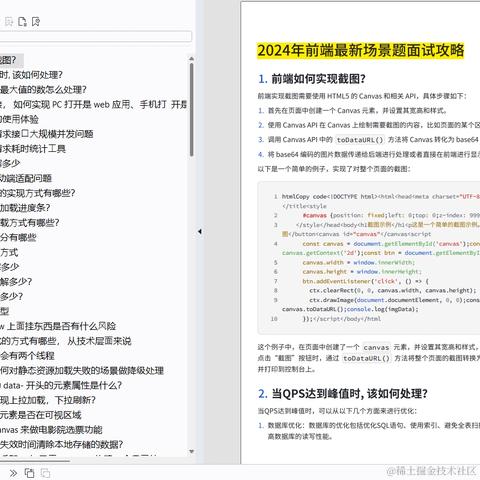Screen dimensions: 480x480
Task: Open bookmark '元素是否在可视区域'
Action: [x=41, y=415]
